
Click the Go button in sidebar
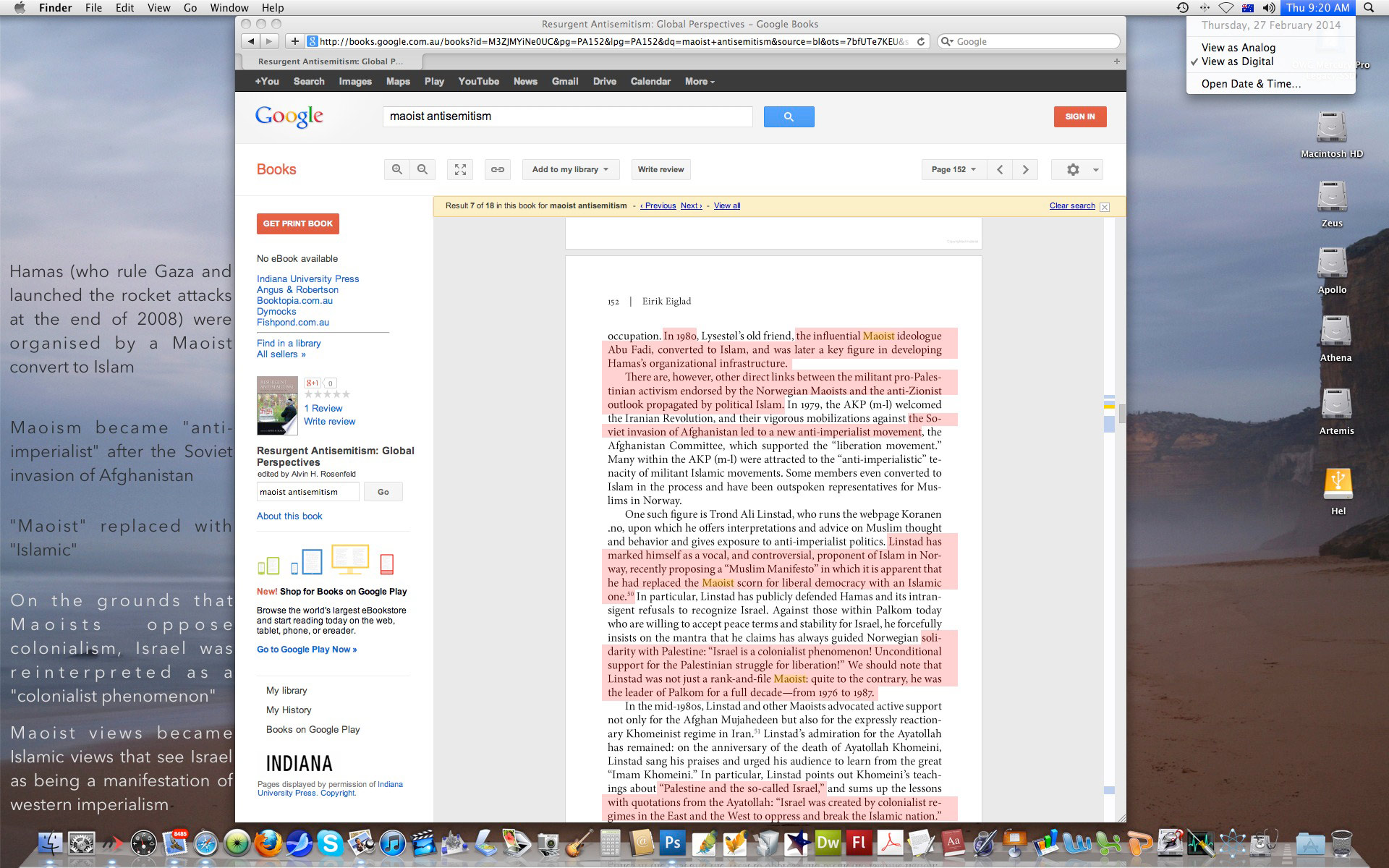[x=383, y=492]
